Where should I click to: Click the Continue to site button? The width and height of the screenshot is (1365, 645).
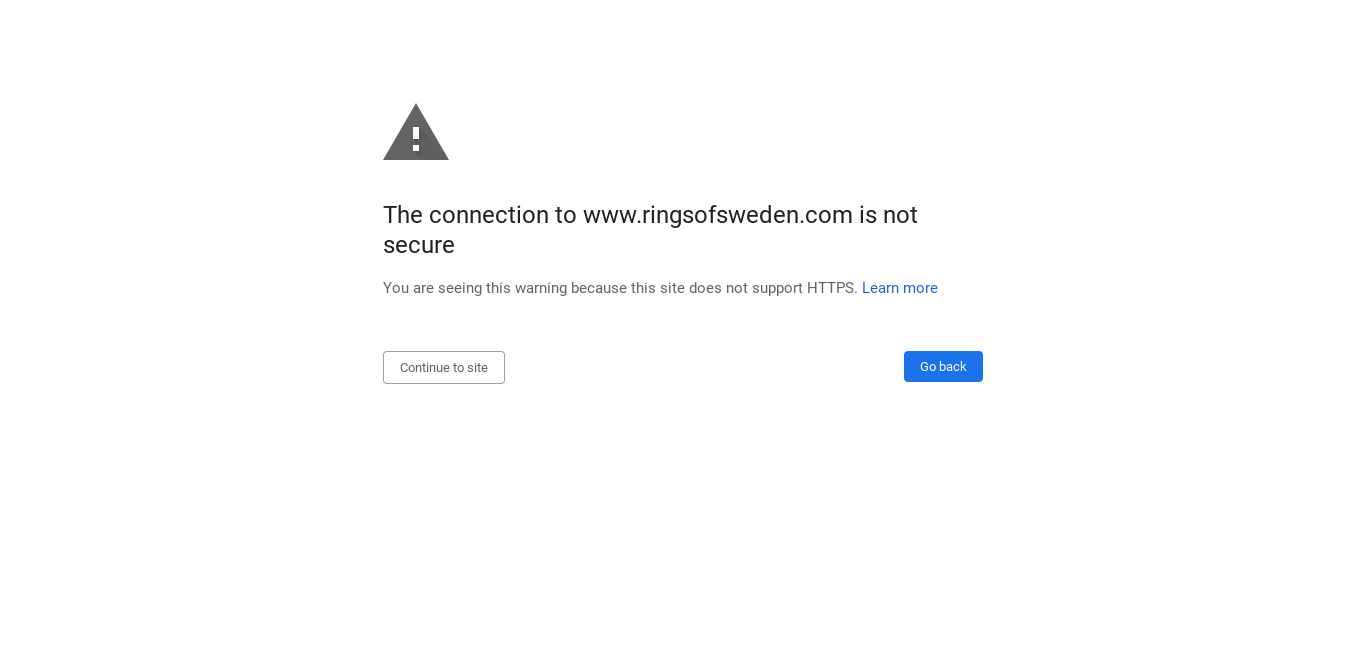pyautogui.click(x=444, y=367)
